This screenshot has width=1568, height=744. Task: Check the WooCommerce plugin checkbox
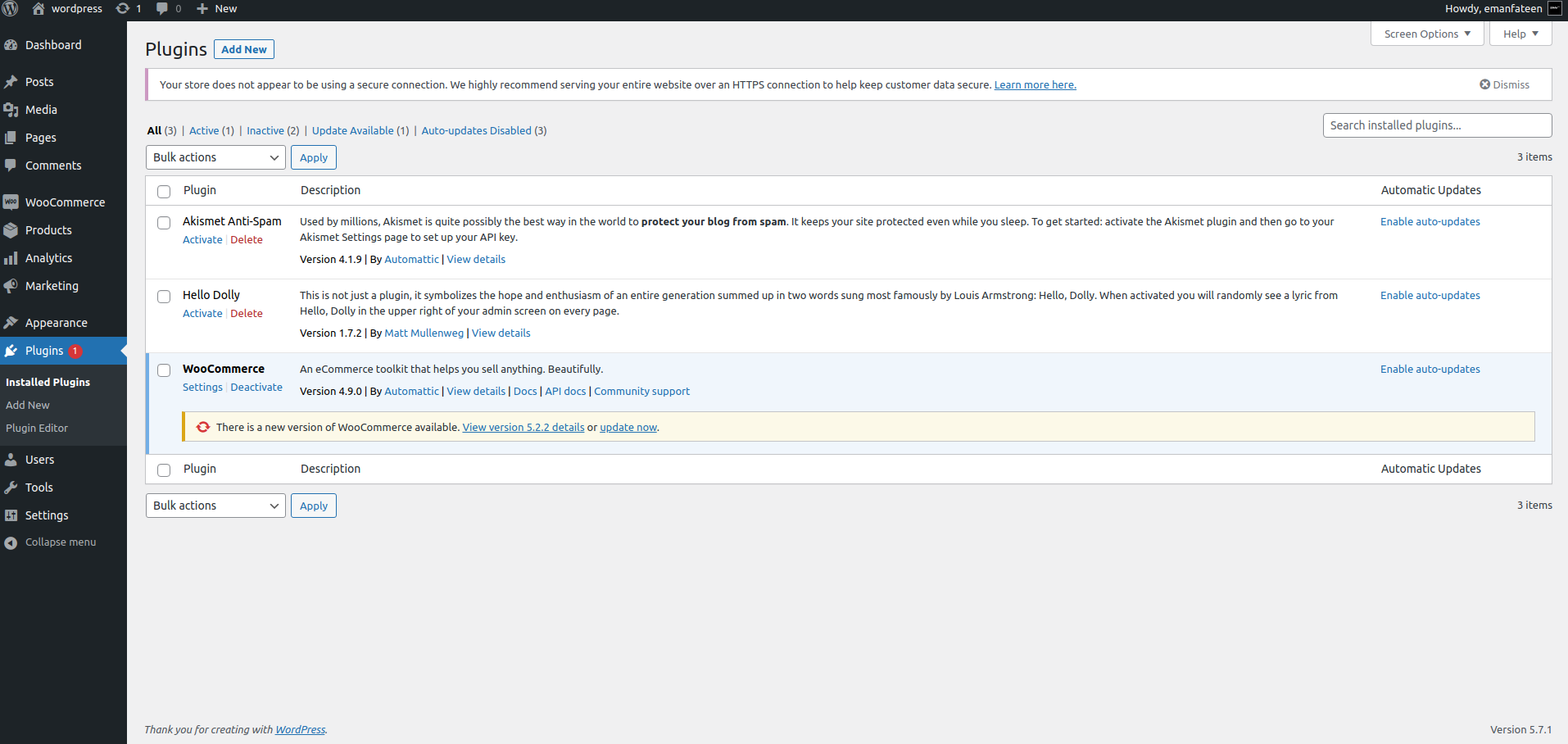point(164,370)
